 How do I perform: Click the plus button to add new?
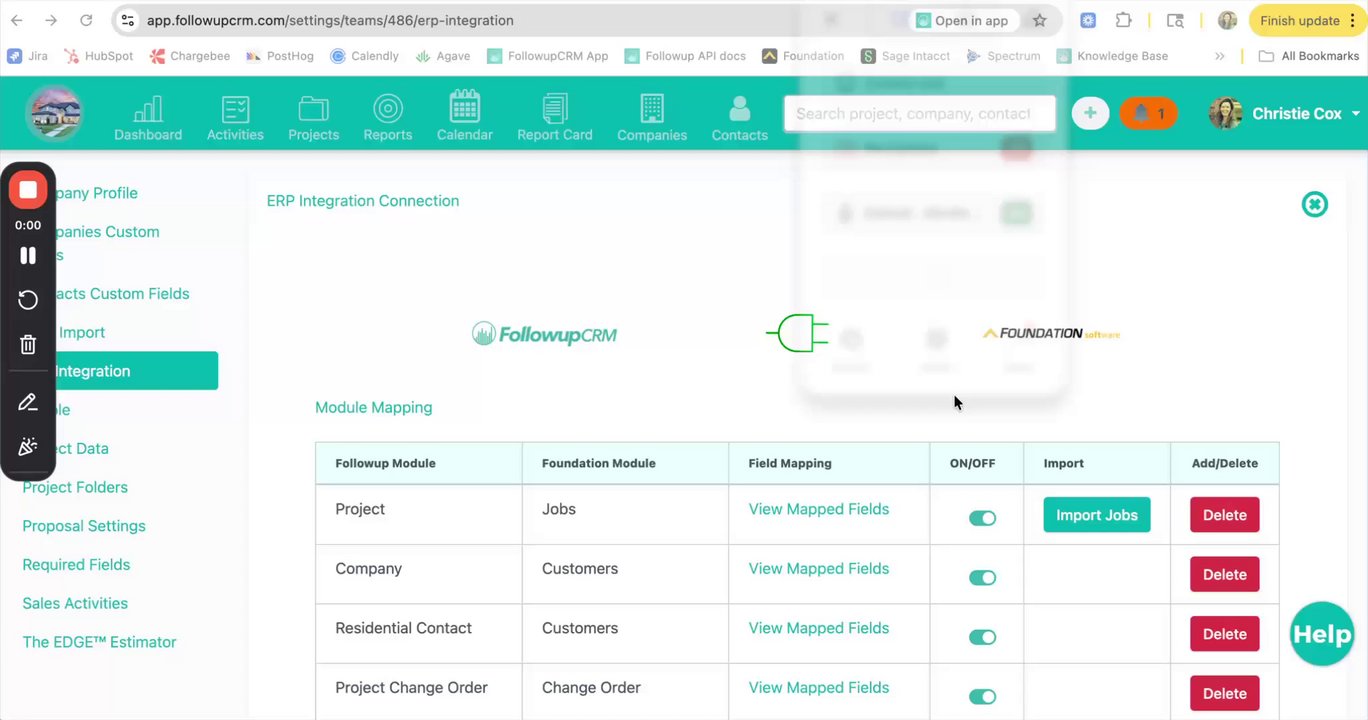(x=1090, y=113)
